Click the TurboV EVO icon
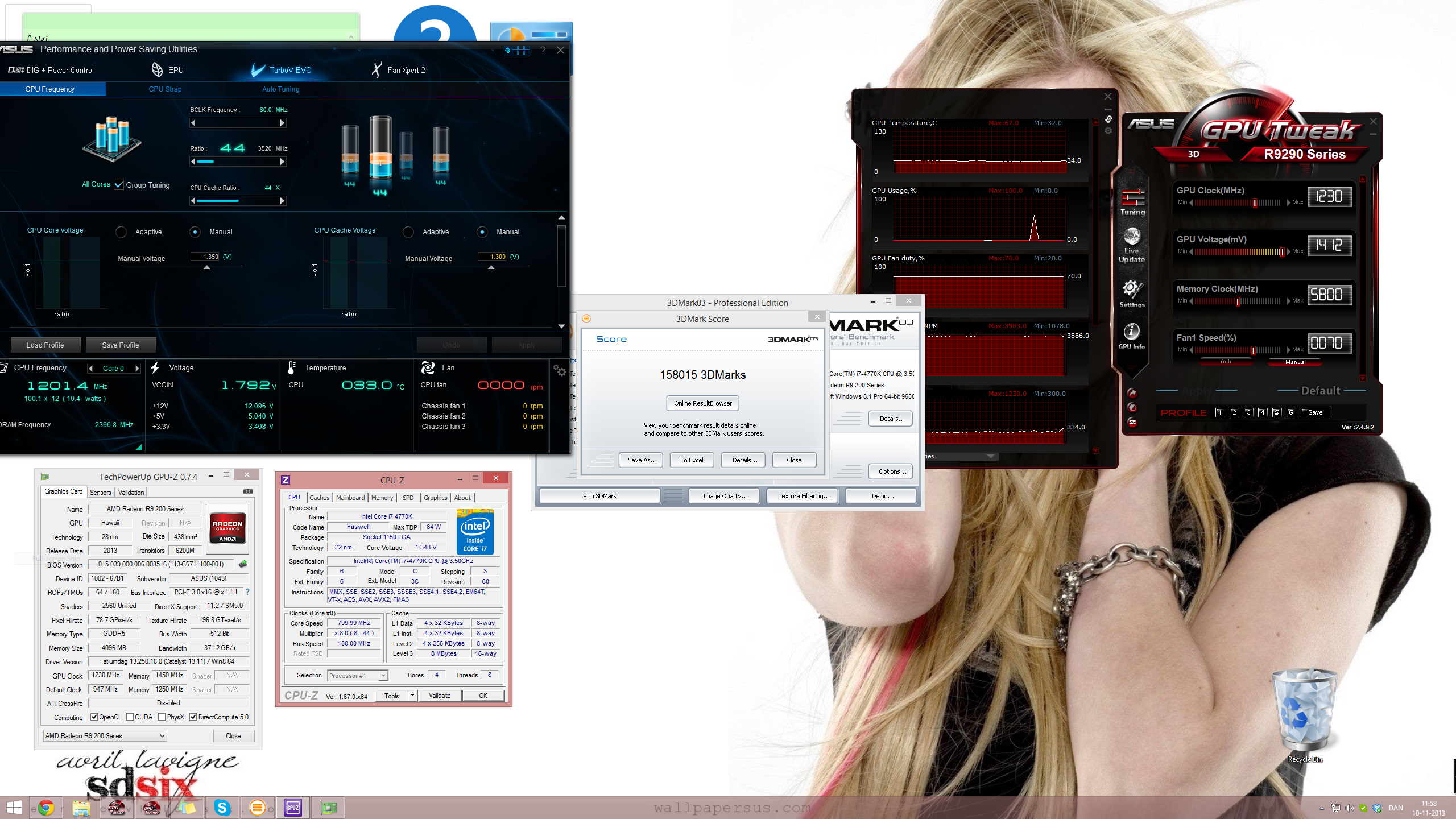This screenshot has height=819, width=1456. point(258,70)
